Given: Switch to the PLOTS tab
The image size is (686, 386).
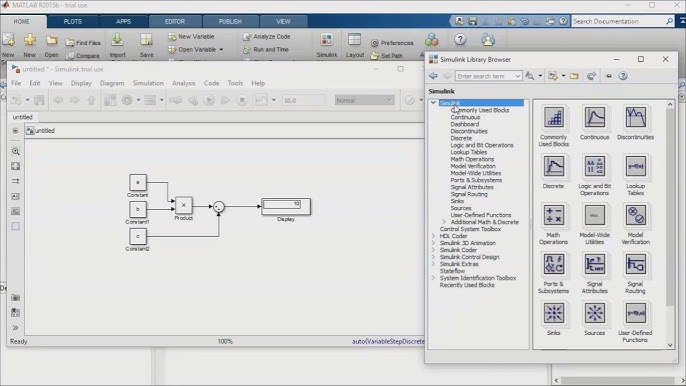Looking at the screenshot, I should 73,21.
